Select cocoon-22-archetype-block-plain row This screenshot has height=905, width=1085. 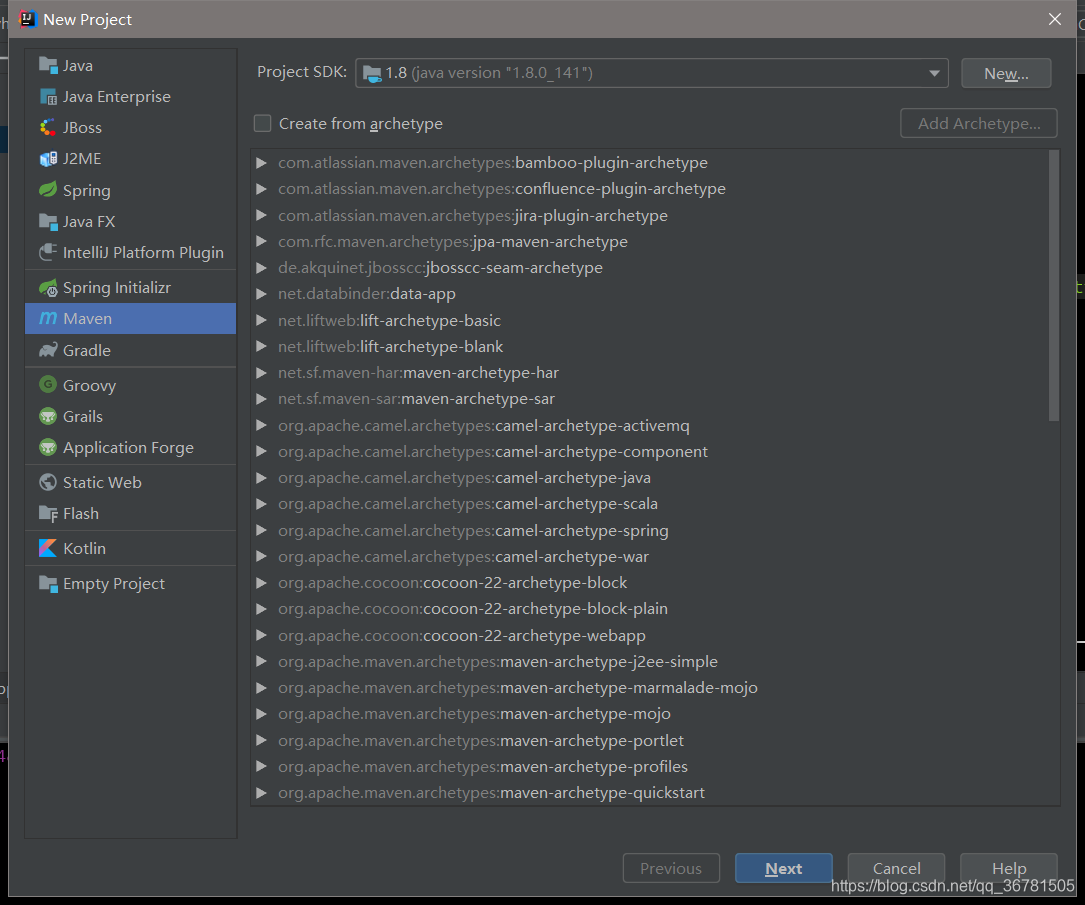pos(655,610)
